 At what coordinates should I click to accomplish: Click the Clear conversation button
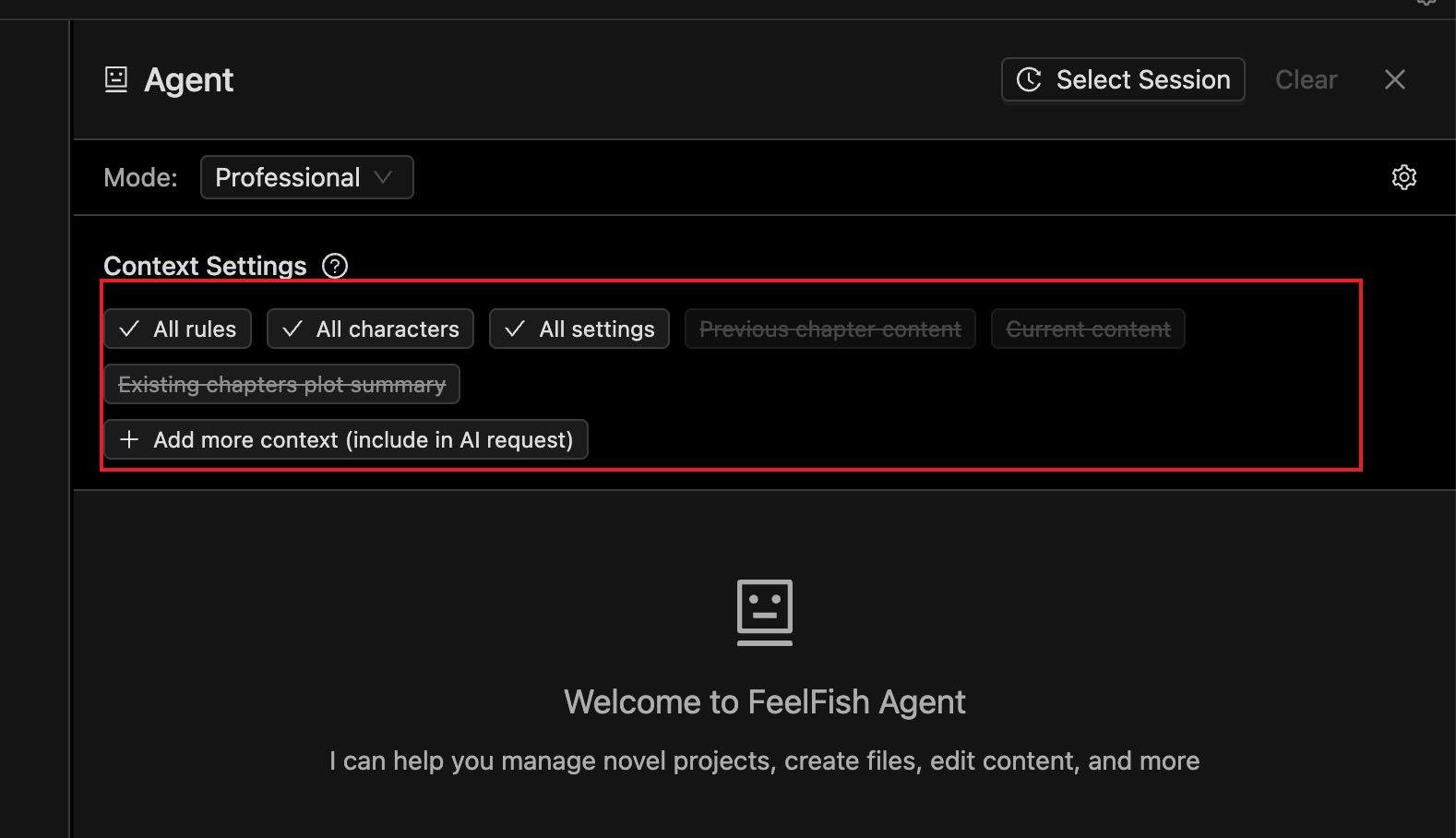pyautogui.click(x=1306, y=79)
